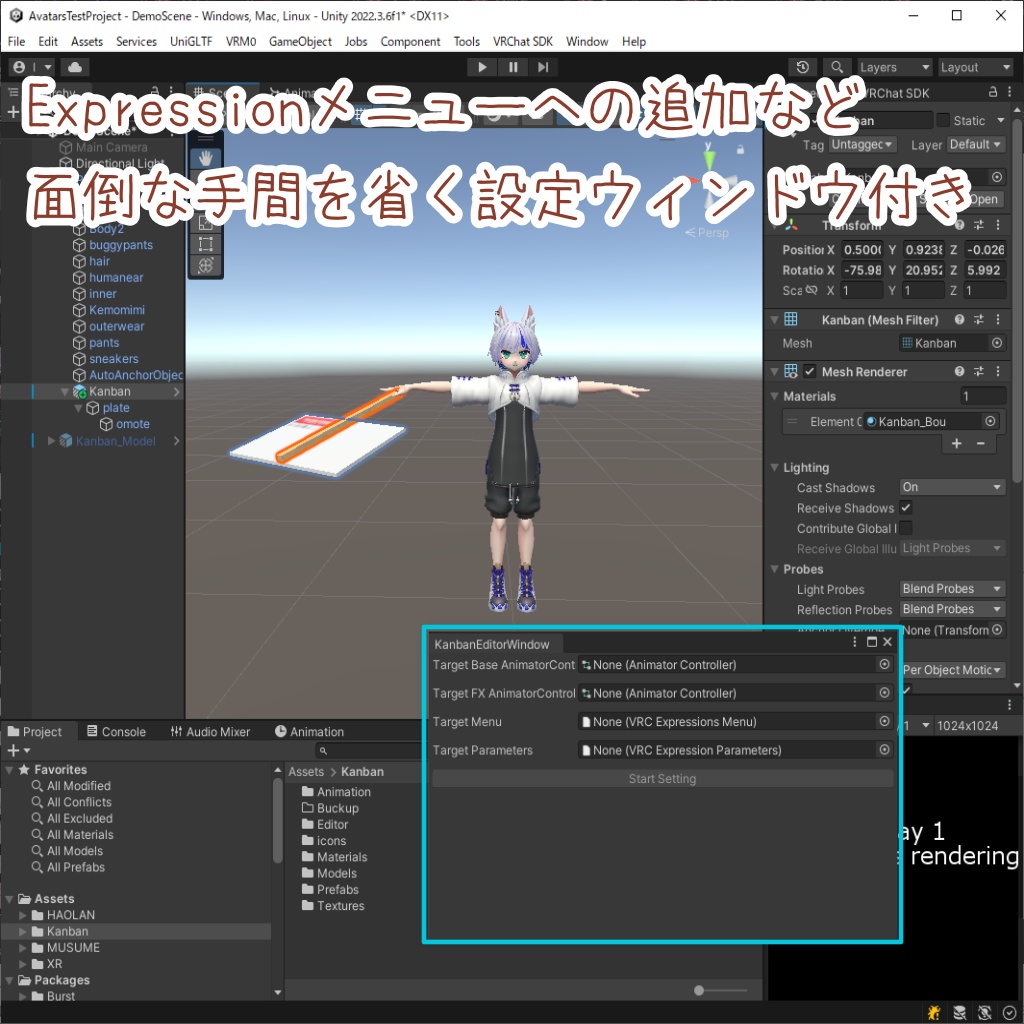Adjust the thumbnail size slider in the Project panel
Viewport: 1024px width, 1024px height.
tap(697, 989)
